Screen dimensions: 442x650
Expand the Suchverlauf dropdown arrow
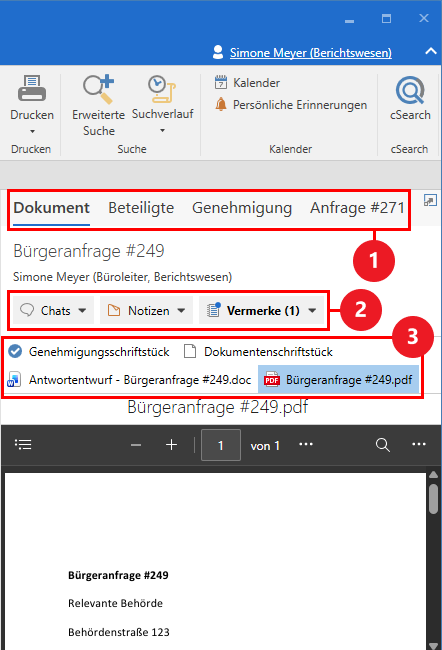163,131
